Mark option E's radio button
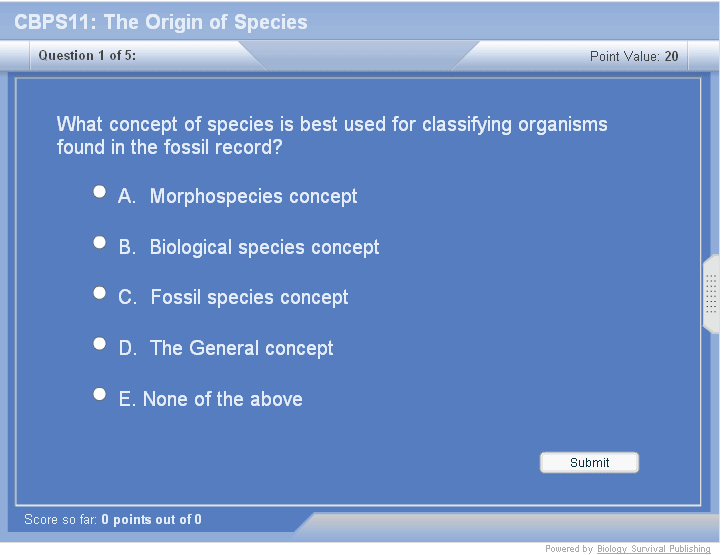Viewport: 721px width, 555px height. tap(99, 394)
